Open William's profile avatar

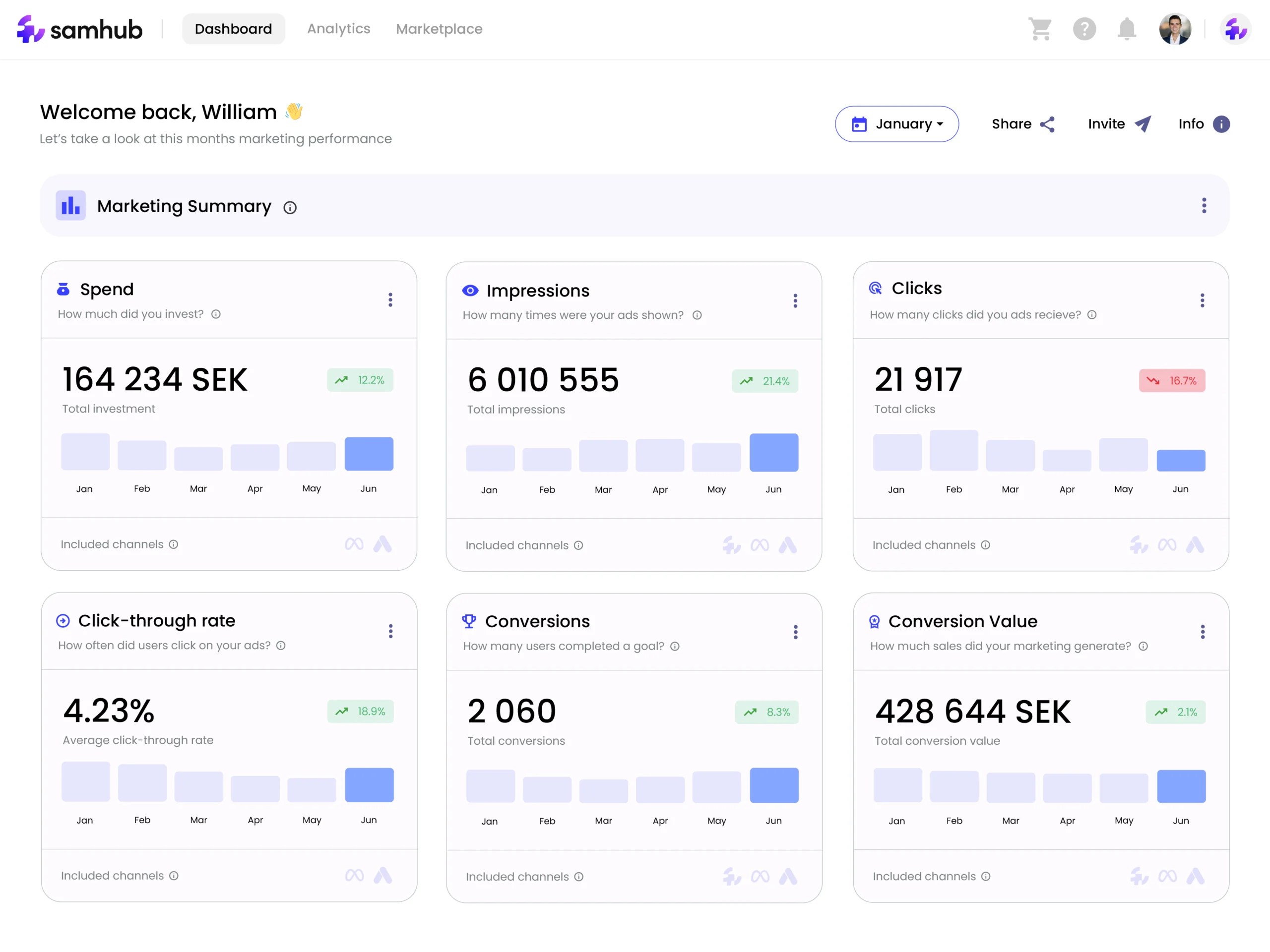coord(1175,29)
